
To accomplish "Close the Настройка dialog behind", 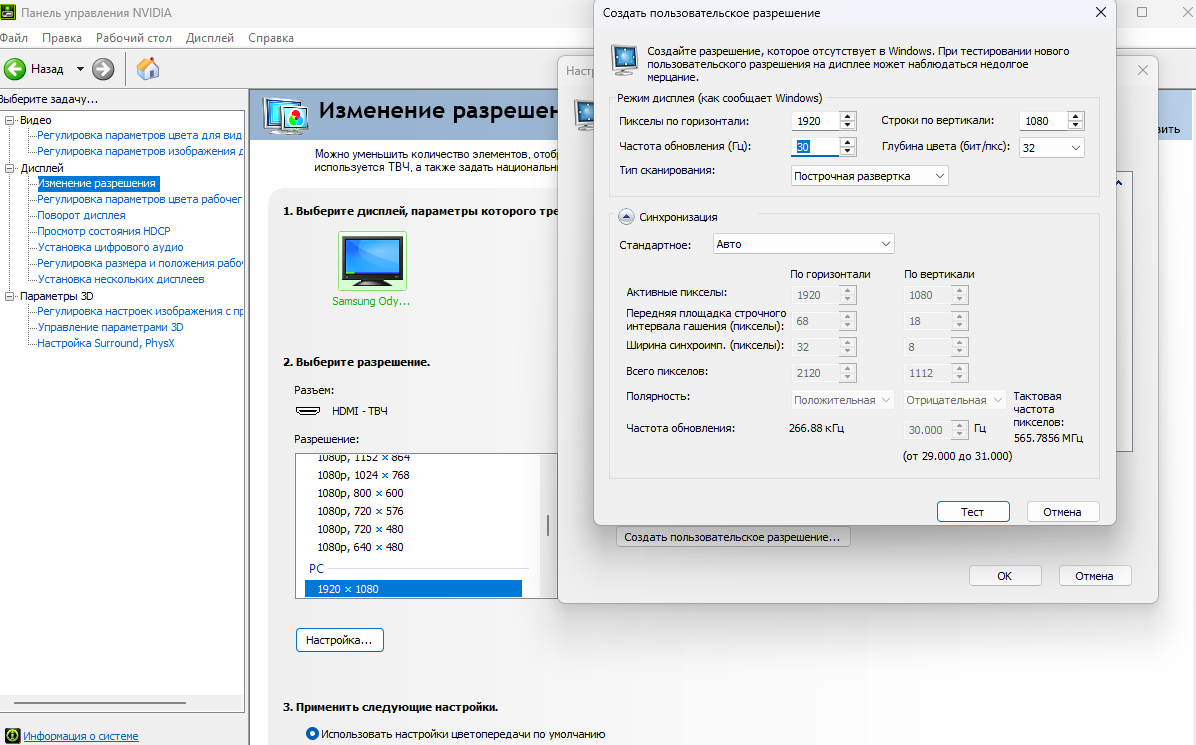I will [1143, 70].
